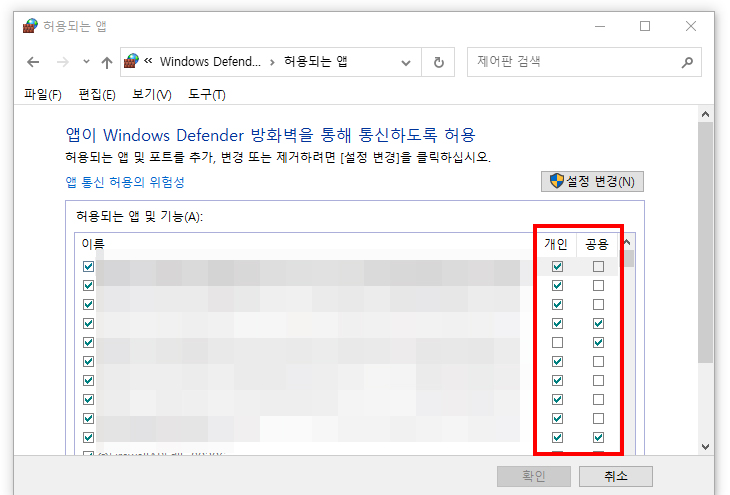Go back with the left arrow button
The image size is (730, 495).
tap(33, 62)
